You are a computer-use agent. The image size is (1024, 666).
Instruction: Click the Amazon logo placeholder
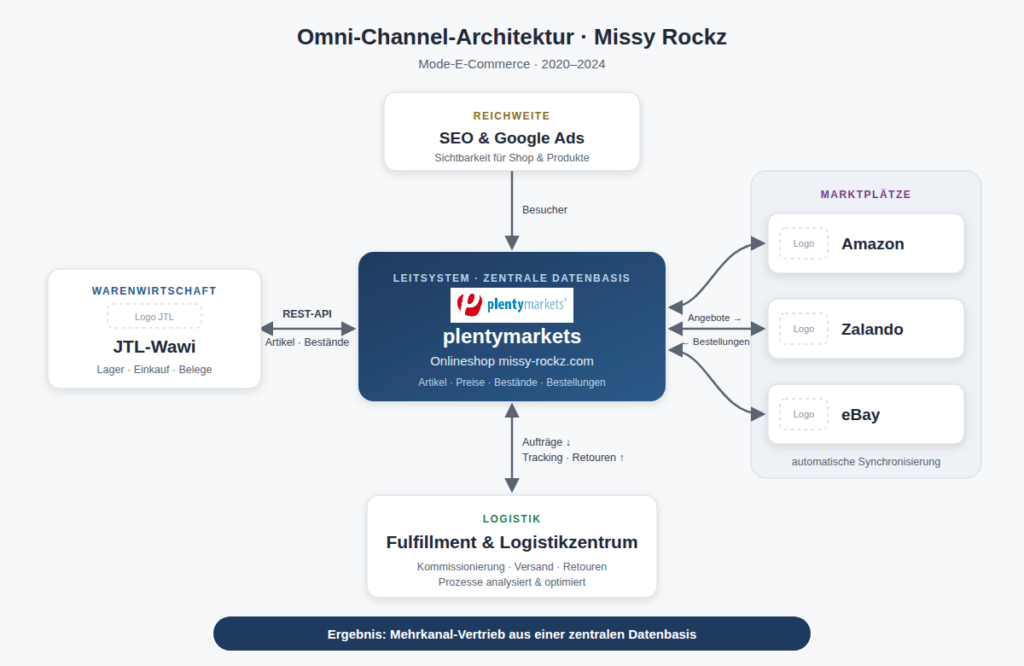pyautogui.click(x=803, y=244)
